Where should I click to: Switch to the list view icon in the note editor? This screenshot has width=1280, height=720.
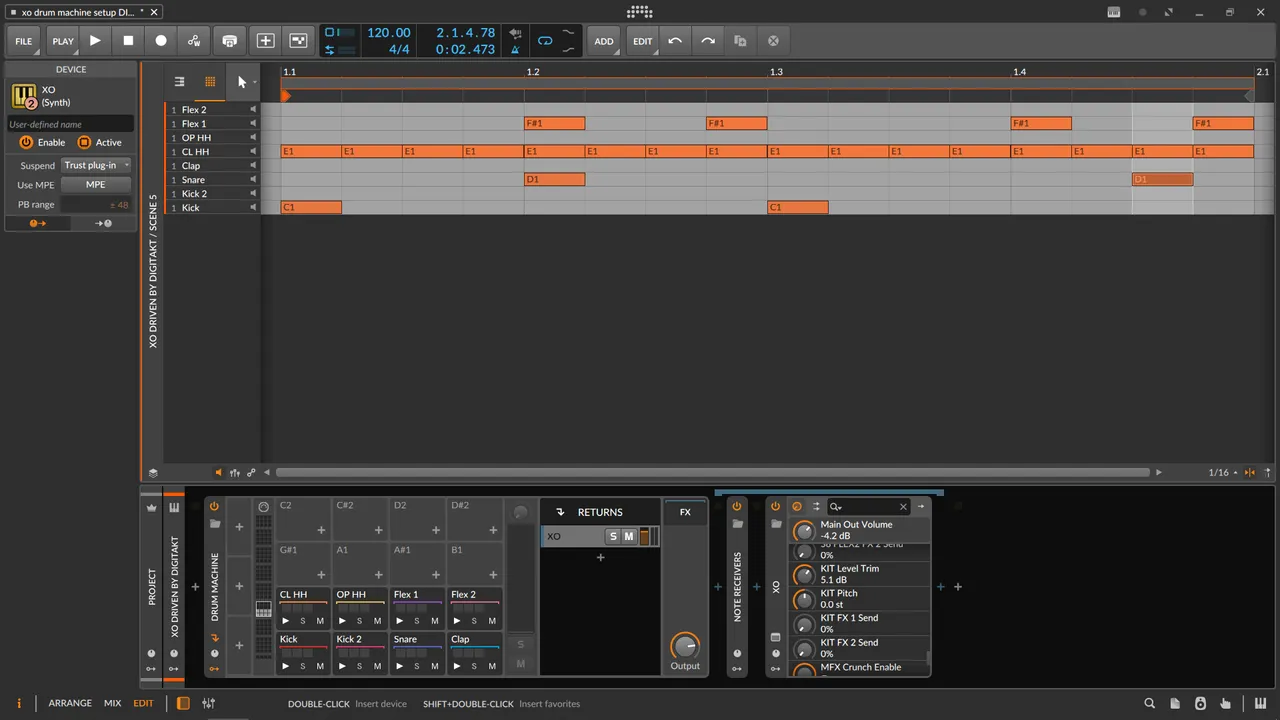[179, 82]
